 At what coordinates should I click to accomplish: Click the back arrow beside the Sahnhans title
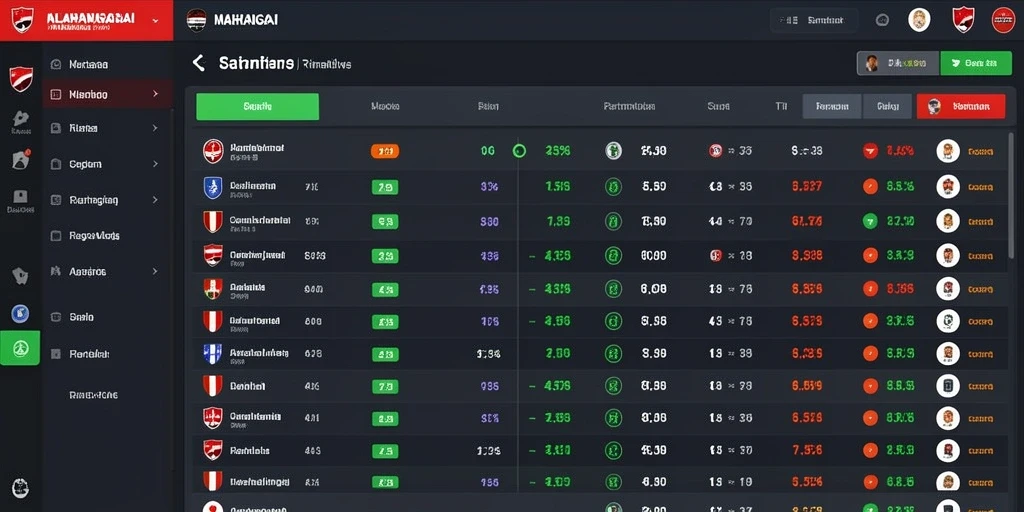[199, 63]
